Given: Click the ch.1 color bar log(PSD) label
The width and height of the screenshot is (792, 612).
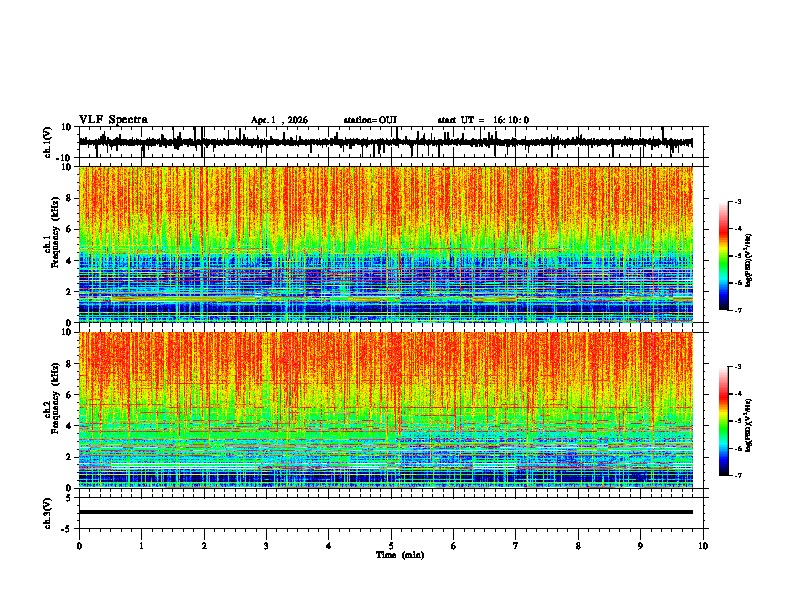Looking at the screenshot, I should tap(749, 260).
